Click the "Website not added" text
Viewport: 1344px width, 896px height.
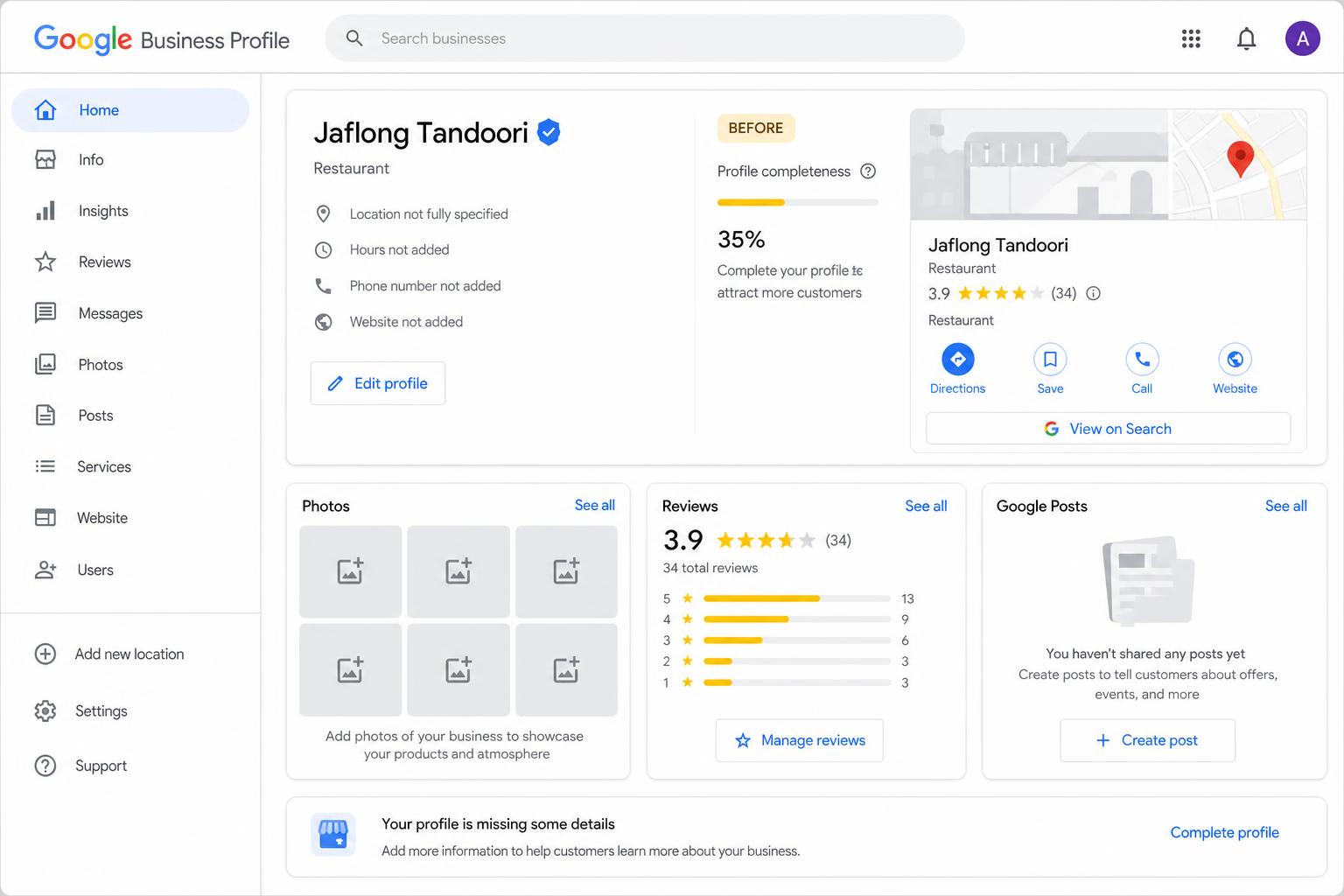coord(406,322)
